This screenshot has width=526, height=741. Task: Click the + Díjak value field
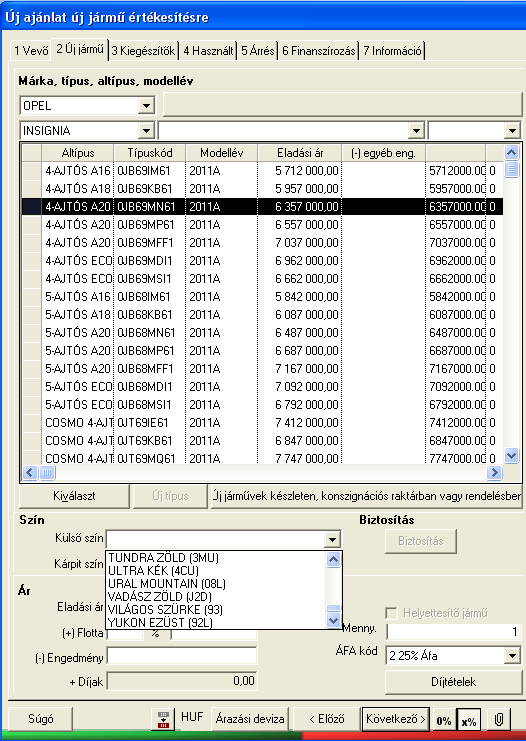point(182,681)
